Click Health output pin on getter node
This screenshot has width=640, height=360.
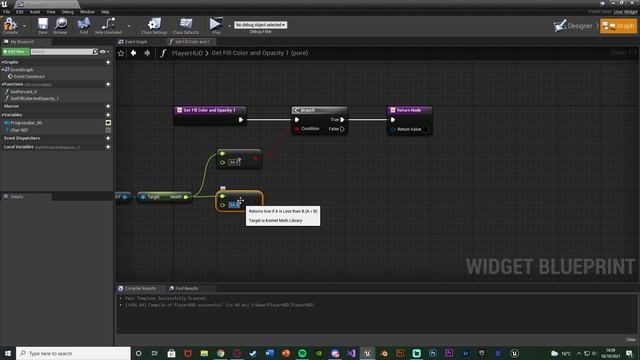click(x=186, y=197)
